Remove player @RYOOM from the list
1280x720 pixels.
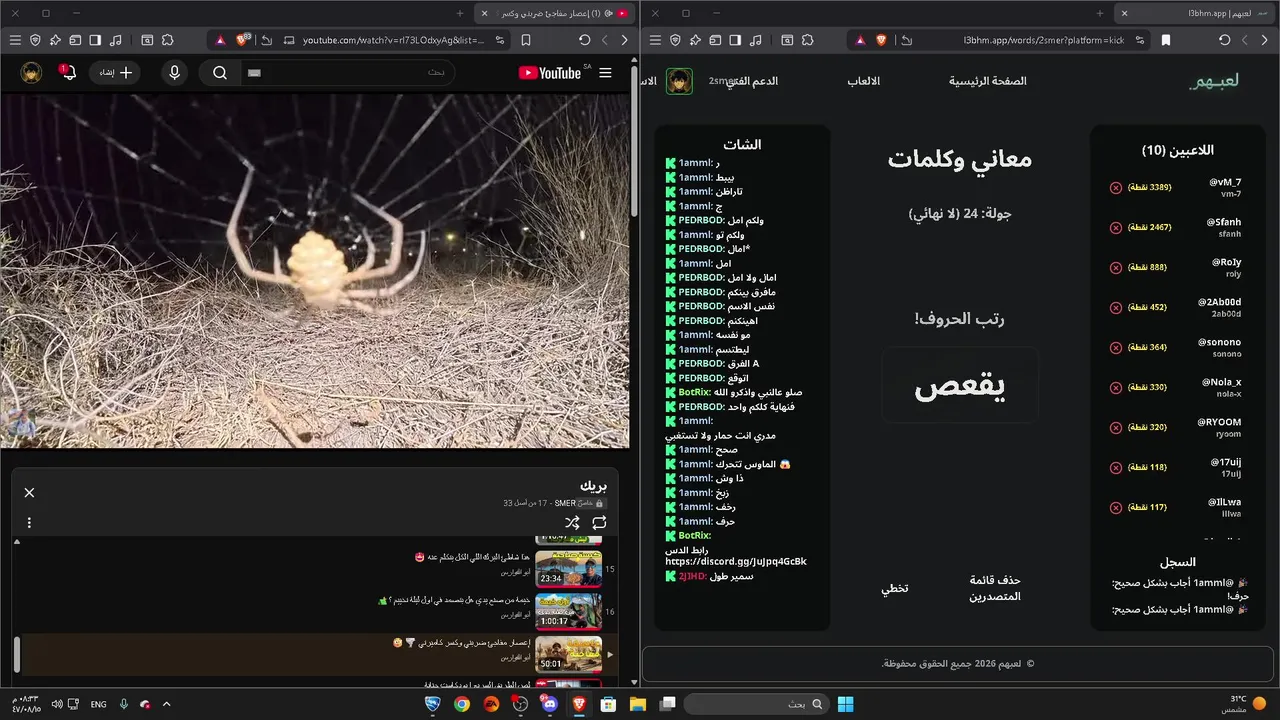tap(1116, 428)
